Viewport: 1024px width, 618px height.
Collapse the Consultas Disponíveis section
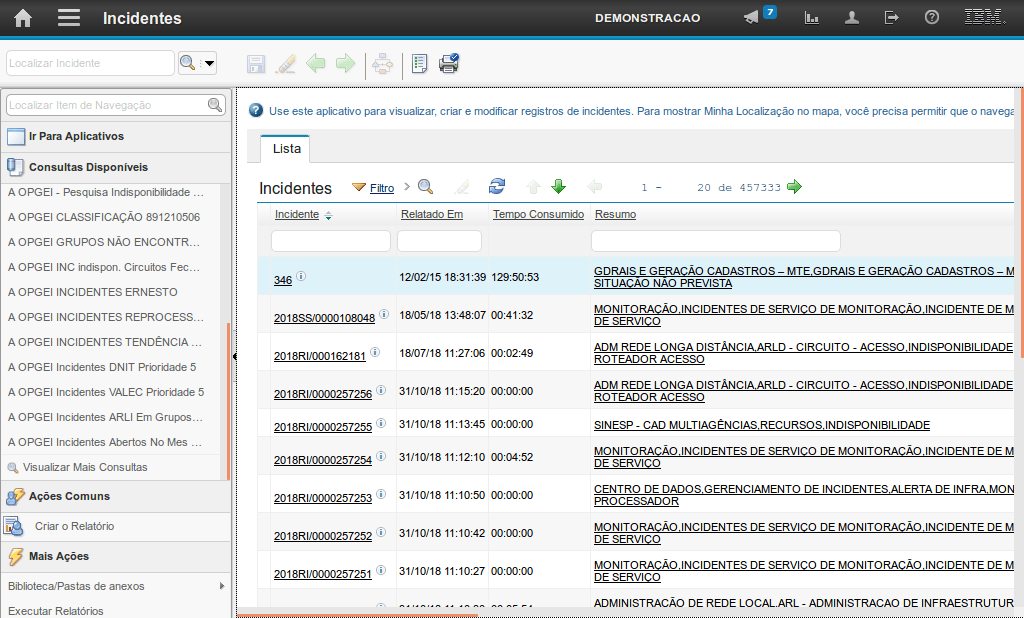tap(116, 167)
